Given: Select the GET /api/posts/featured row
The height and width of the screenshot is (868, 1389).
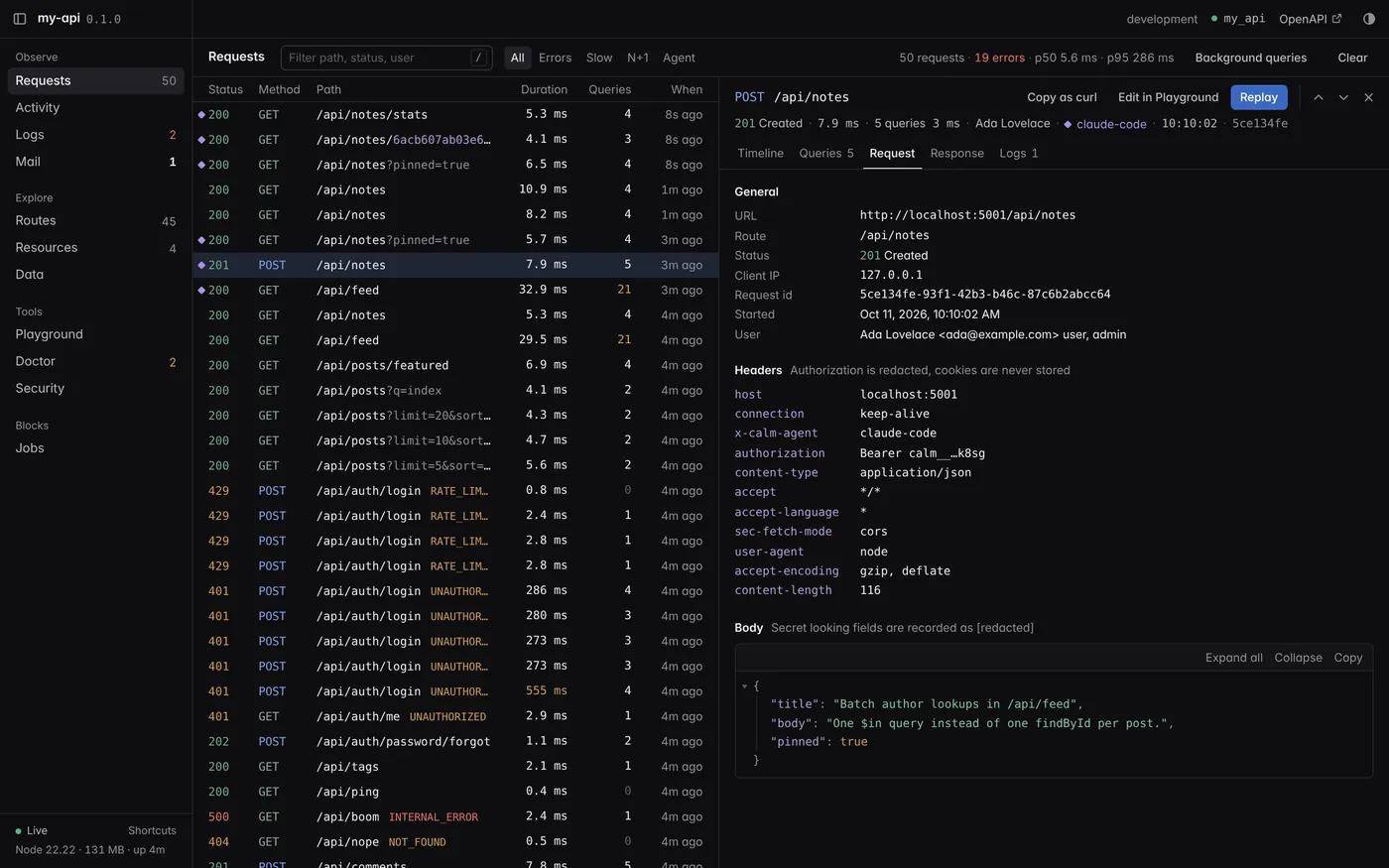Looking at the screenshot, I should click(455, 365).
